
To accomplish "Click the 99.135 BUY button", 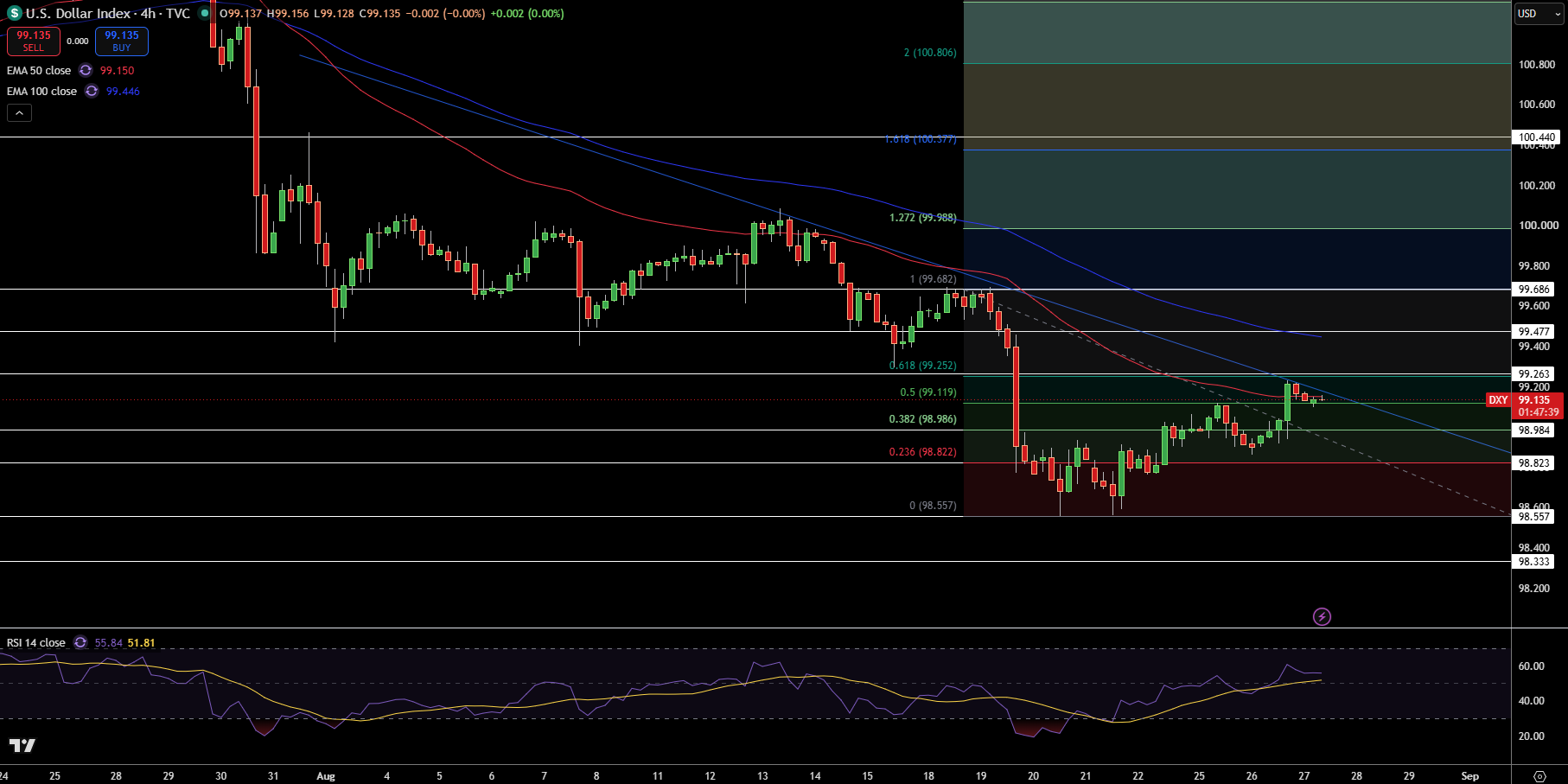I will [122, 41].
